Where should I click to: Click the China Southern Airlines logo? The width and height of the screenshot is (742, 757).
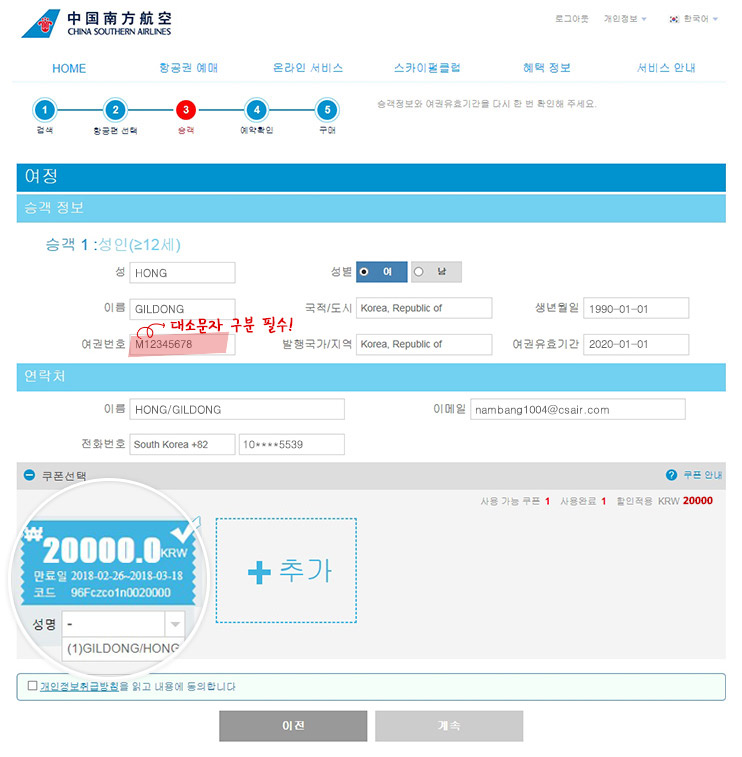click(x=96, y=24)
